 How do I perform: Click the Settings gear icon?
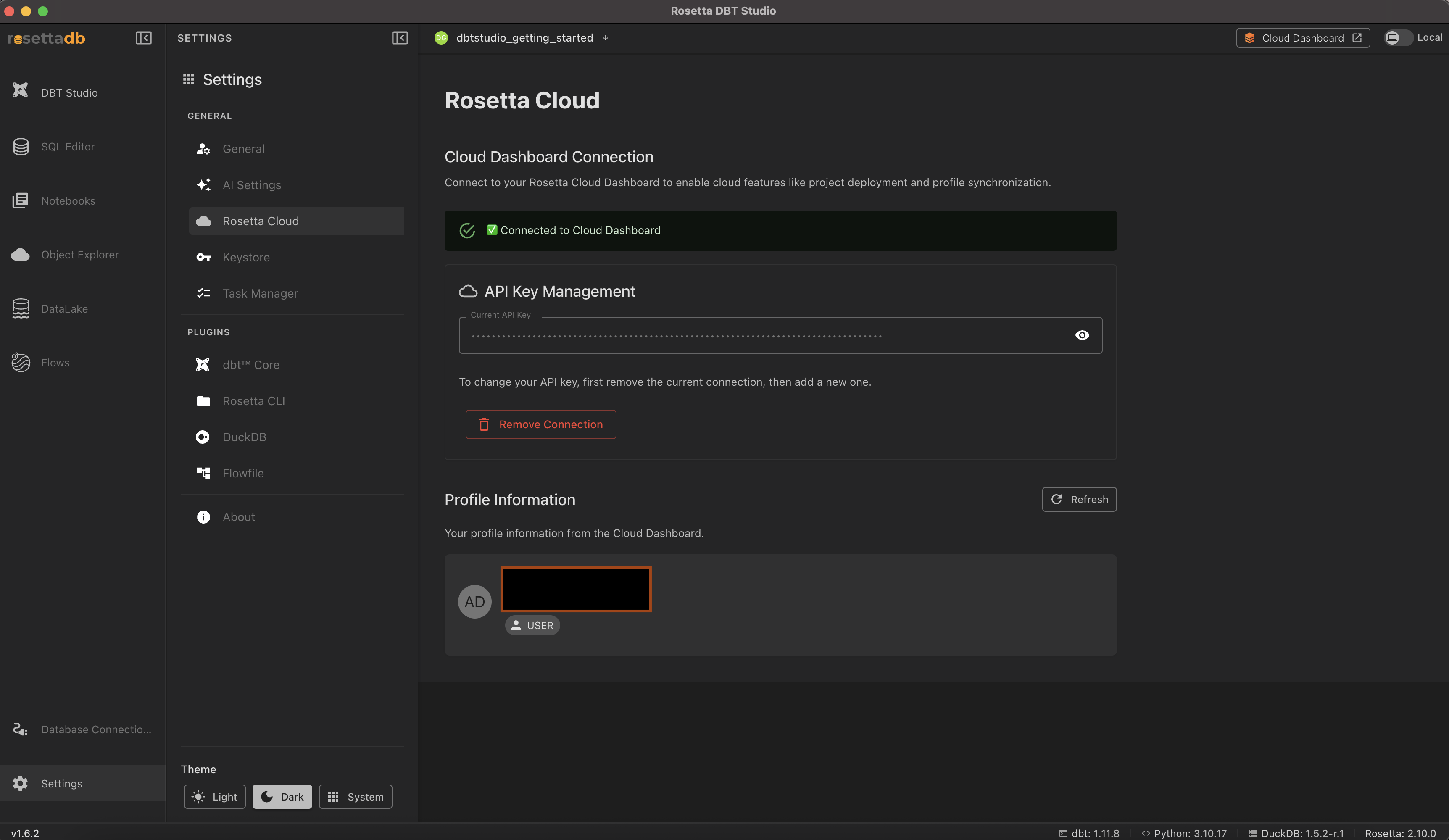tap(20, 783)
